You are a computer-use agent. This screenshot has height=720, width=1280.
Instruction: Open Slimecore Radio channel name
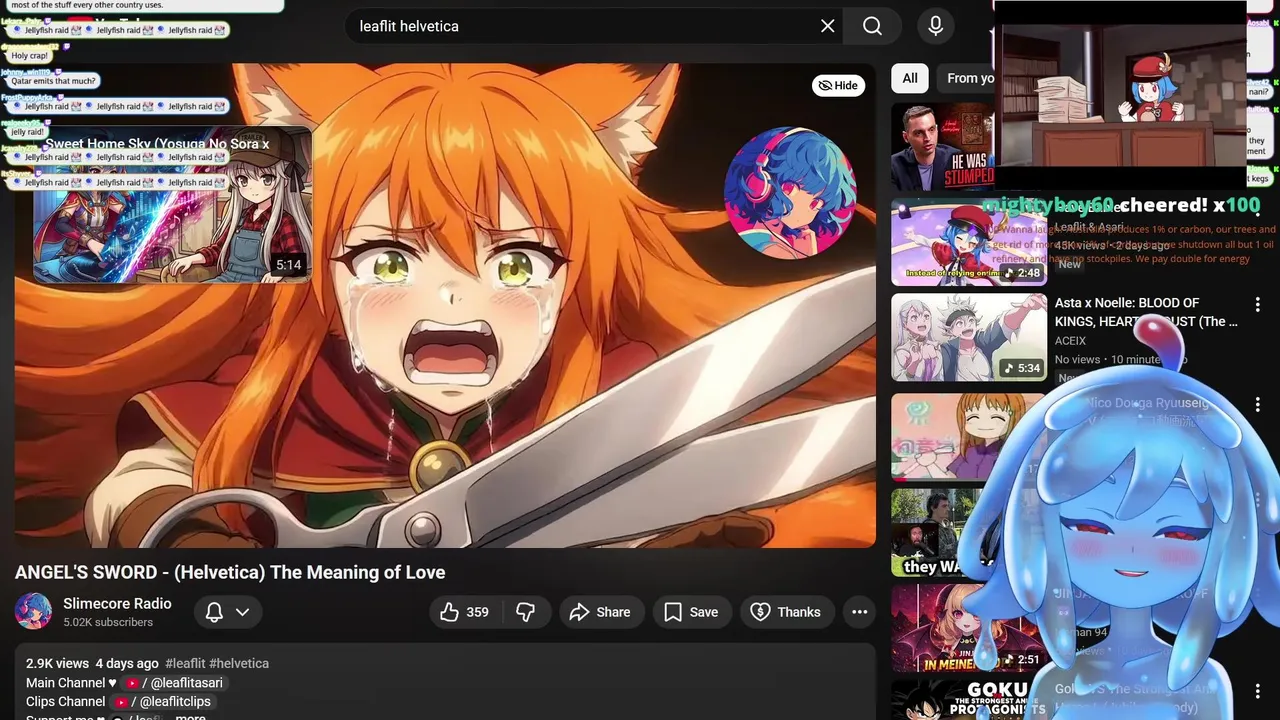coord(117,604)
